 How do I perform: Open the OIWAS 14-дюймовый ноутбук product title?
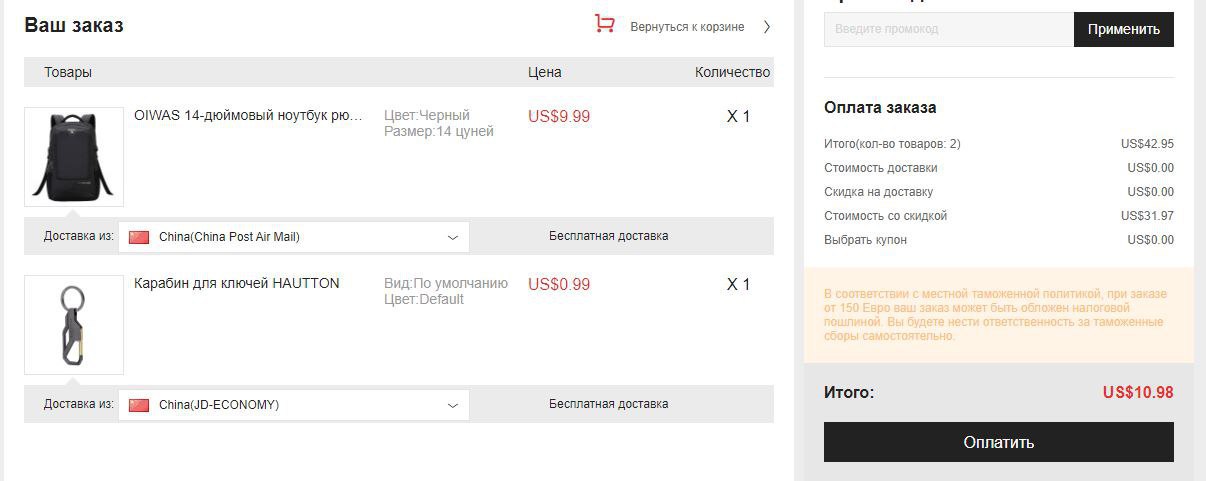[x=249, y=115]
